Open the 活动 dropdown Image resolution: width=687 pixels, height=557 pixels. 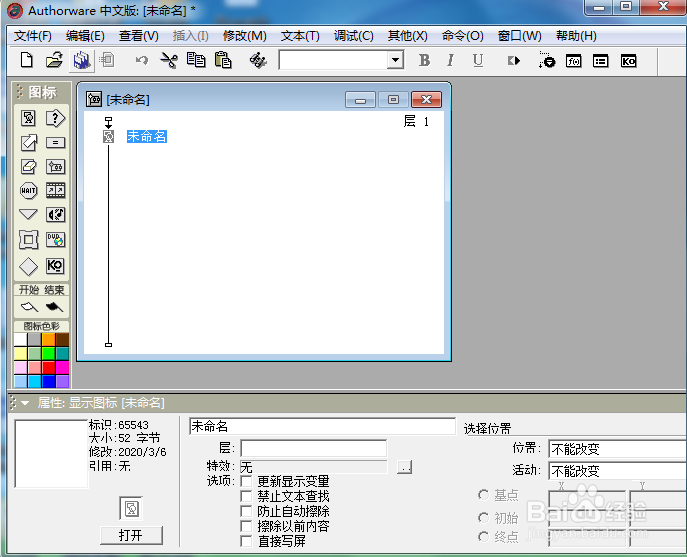click(x=617, y=471)
